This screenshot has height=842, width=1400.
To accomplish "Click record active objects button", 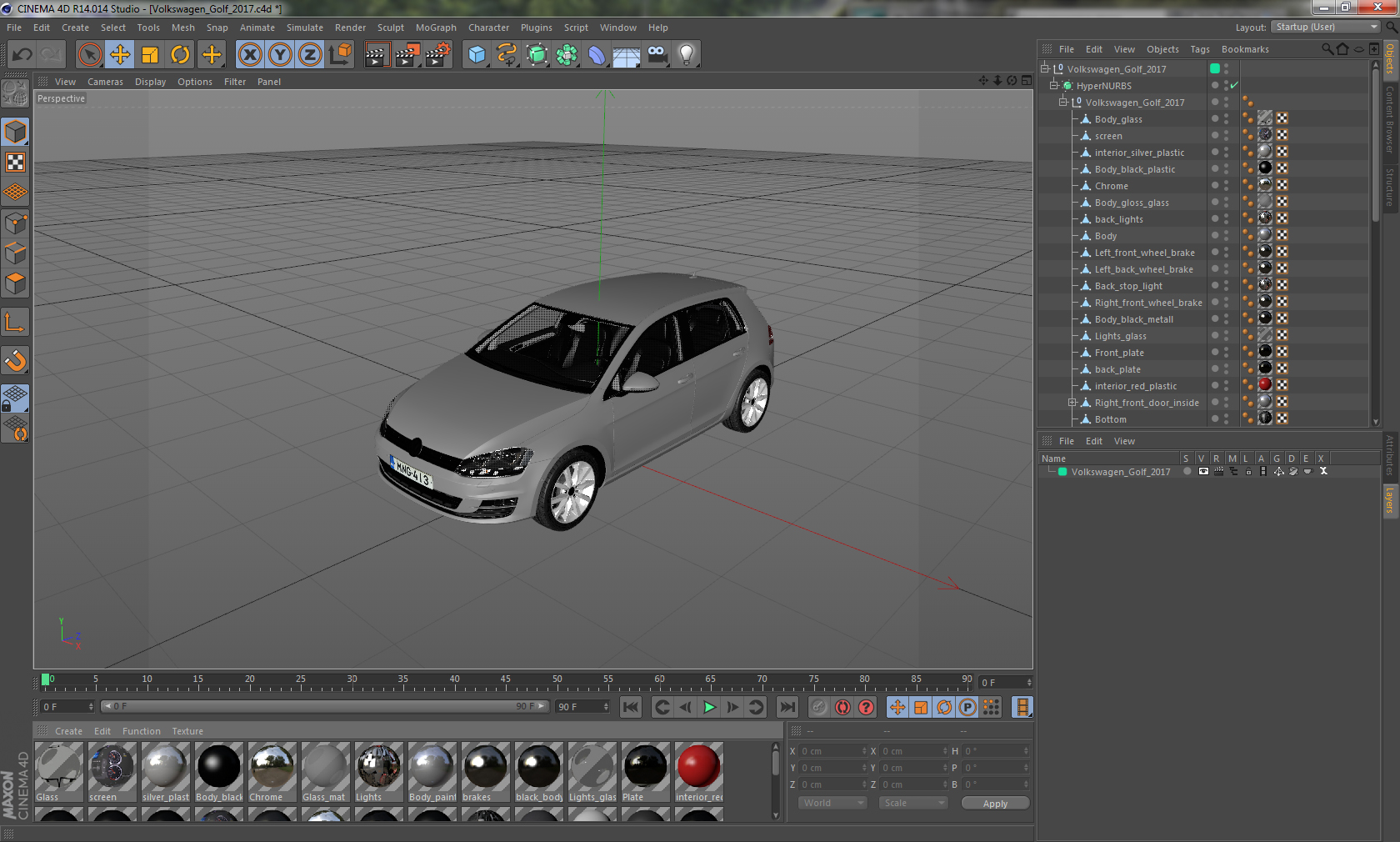I will pyautogui.click(x=820, y=707).
